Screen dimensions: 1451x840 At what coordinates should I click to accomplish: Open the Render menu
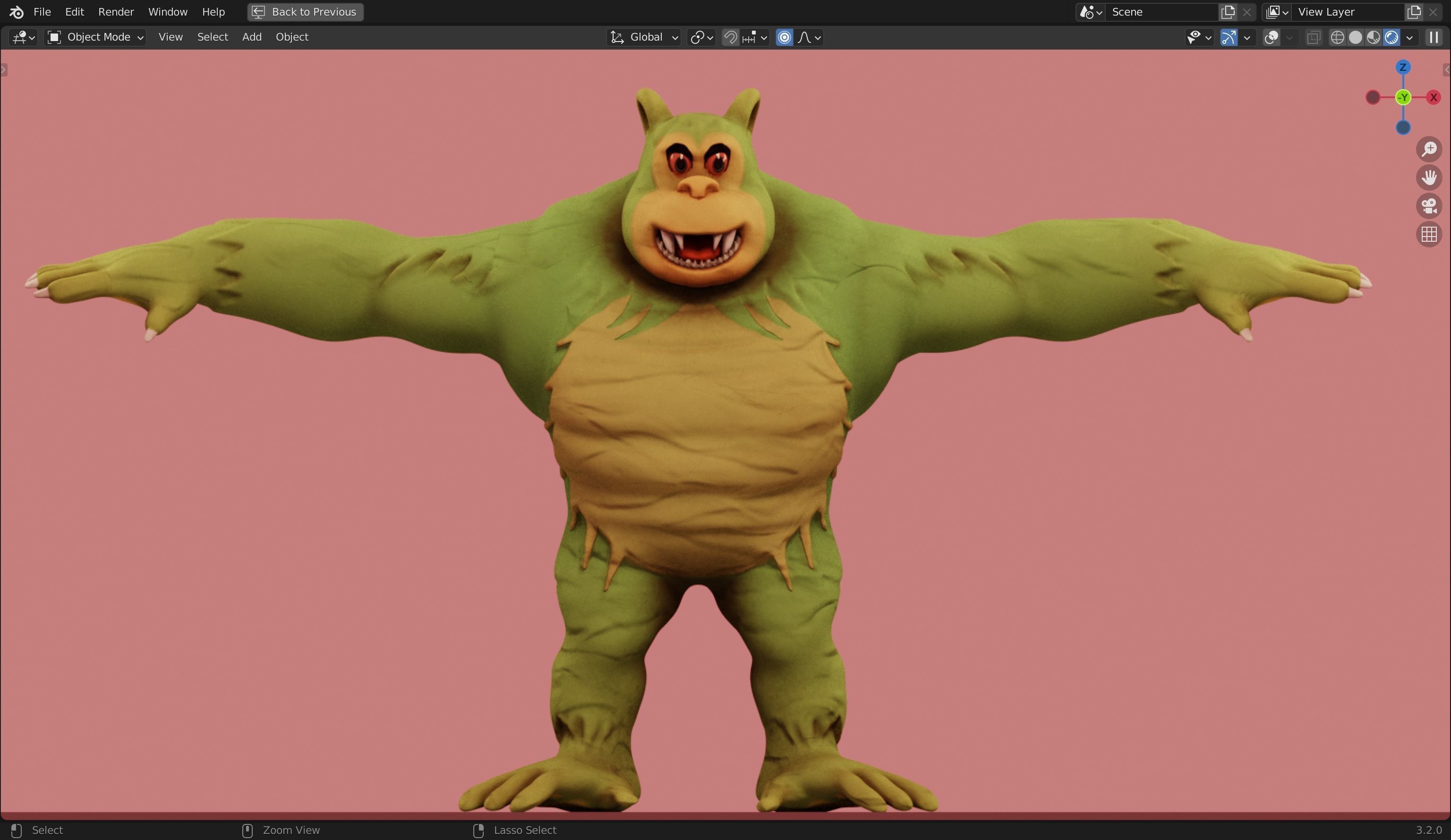[116, 12]
